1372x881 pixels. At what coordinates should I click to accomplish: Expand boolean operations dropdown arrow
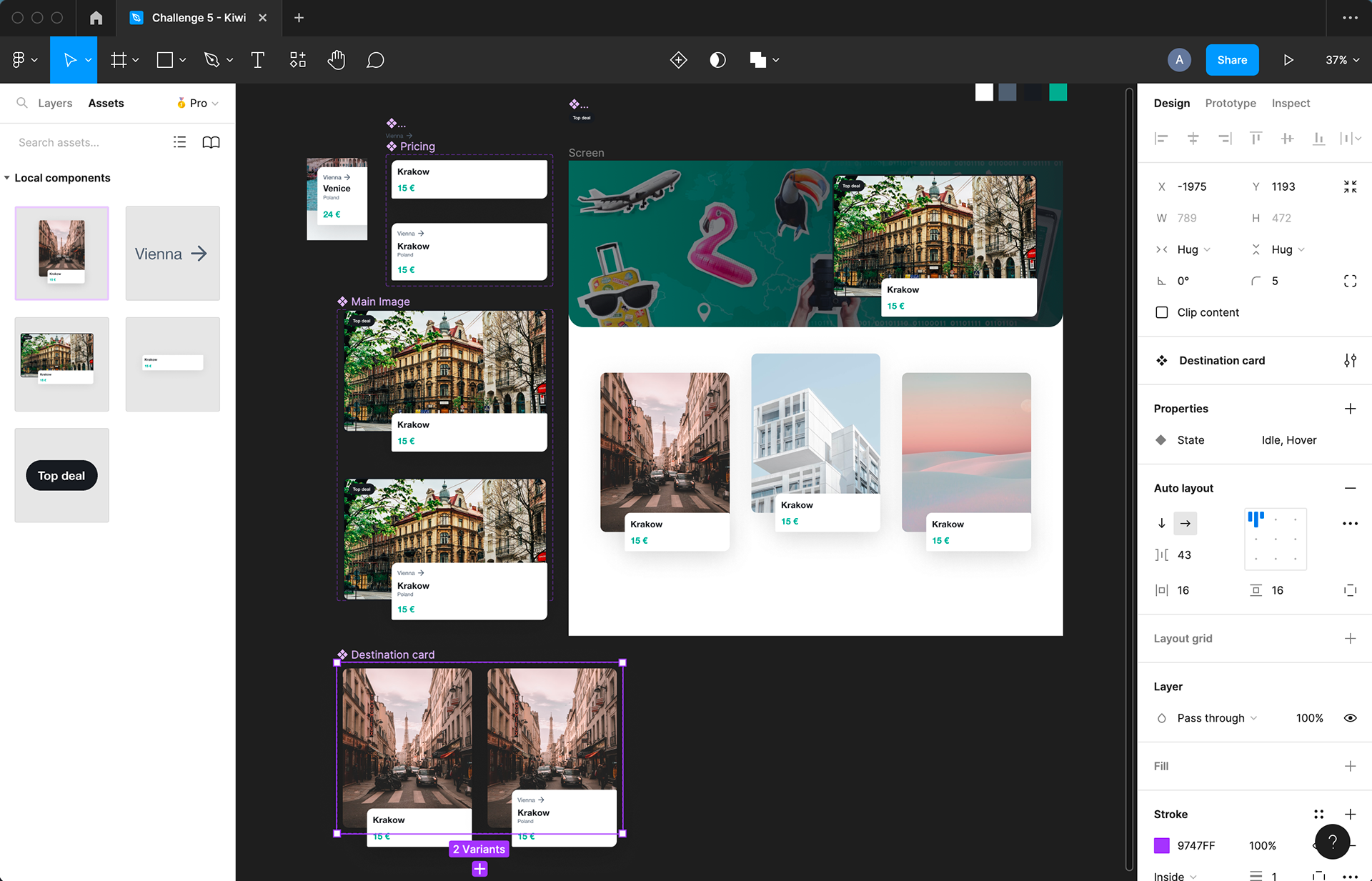776,60
